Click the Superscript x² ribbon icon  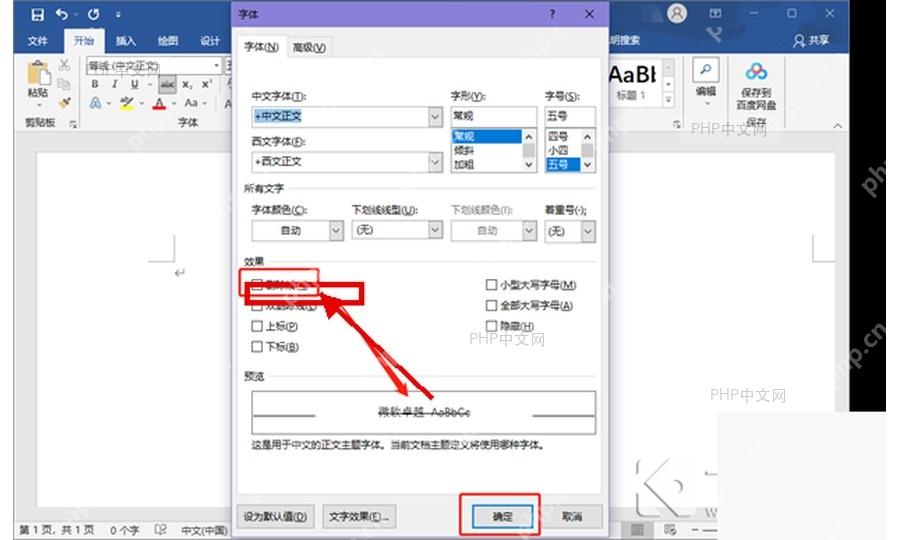(x=207, y=84)
